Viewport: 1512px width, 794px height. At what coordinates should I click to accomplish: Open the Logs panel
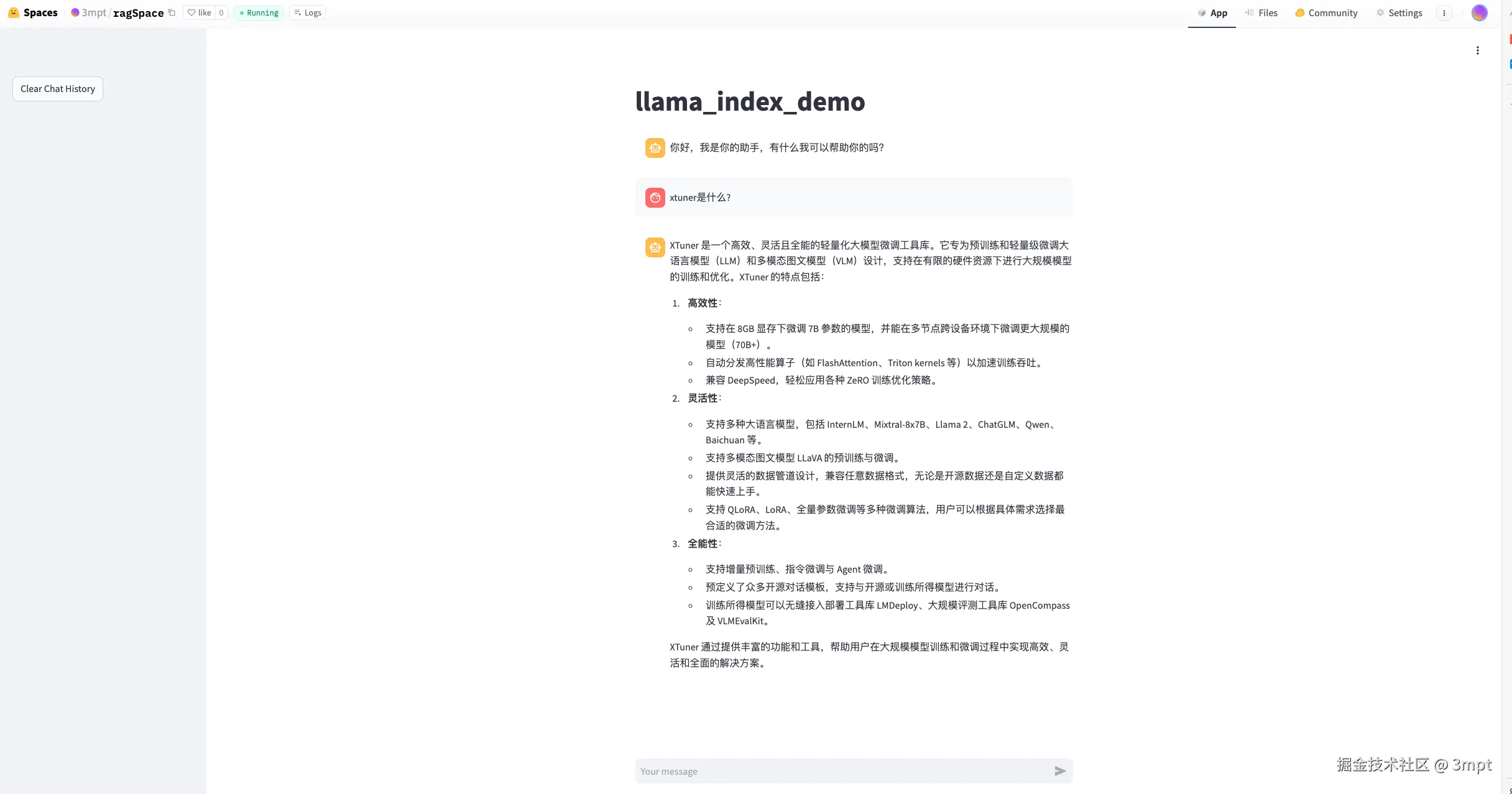[308, 12]
